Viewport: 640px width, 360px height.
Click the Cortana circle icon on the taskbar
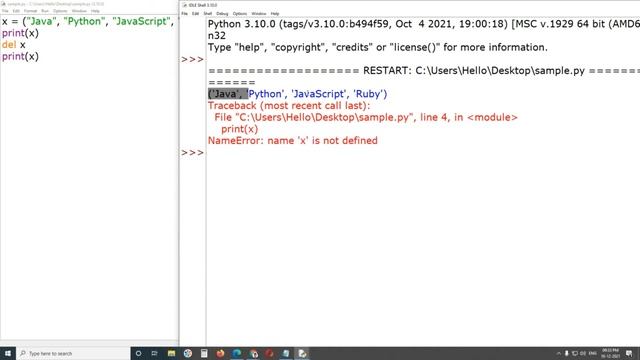[x=138, y=353]
